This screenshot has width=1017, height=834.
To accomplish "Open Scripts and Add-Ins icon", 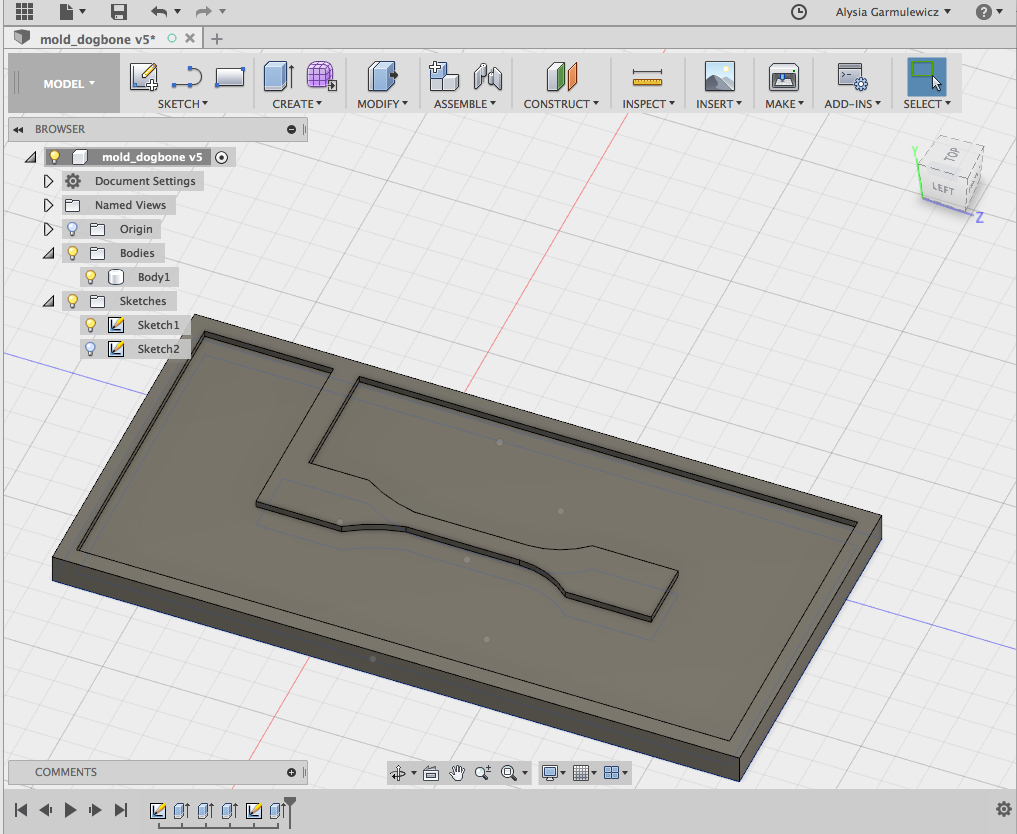I will [x=852, y=77].
